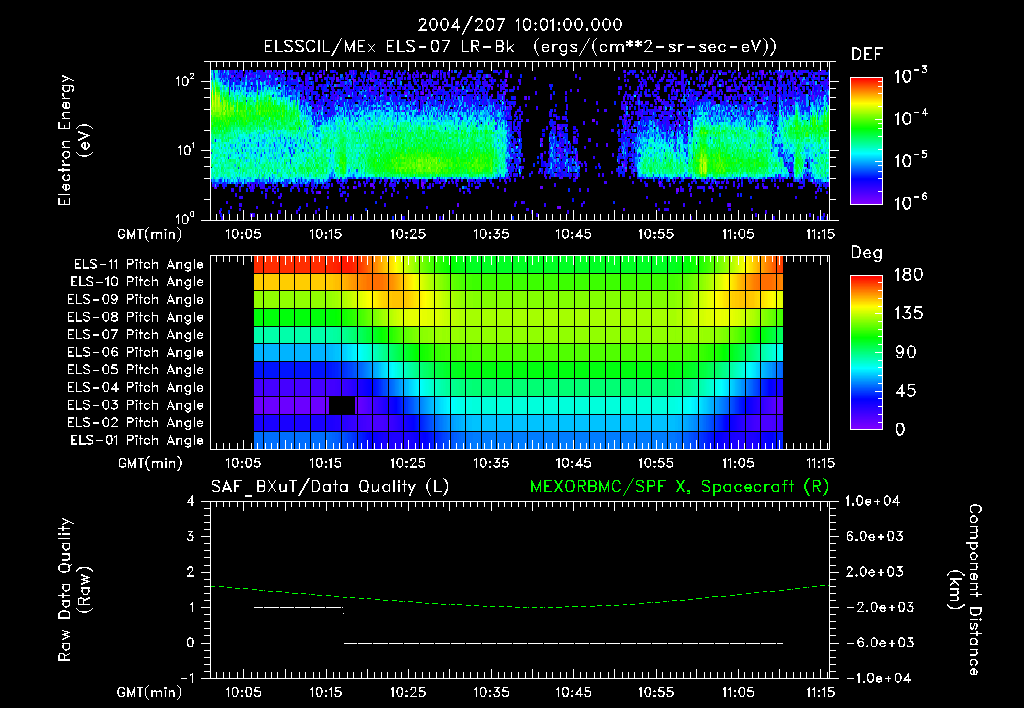
Task: Click the '2.0e+03' right axis value
Action: (x=875, y=571)
